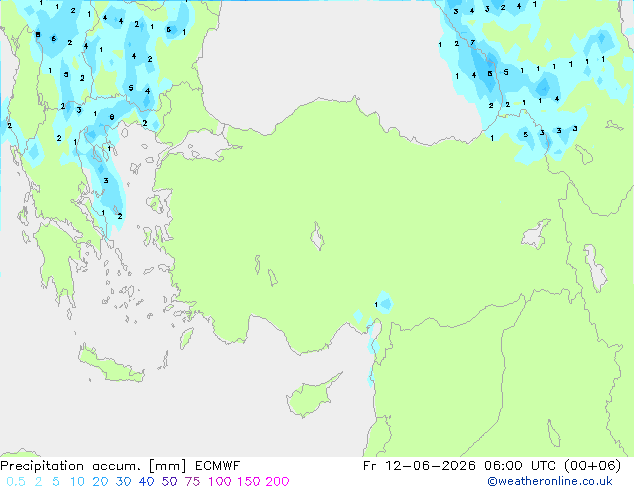Select the ECMWF model label
634x490 pixels.
point(218,466)
